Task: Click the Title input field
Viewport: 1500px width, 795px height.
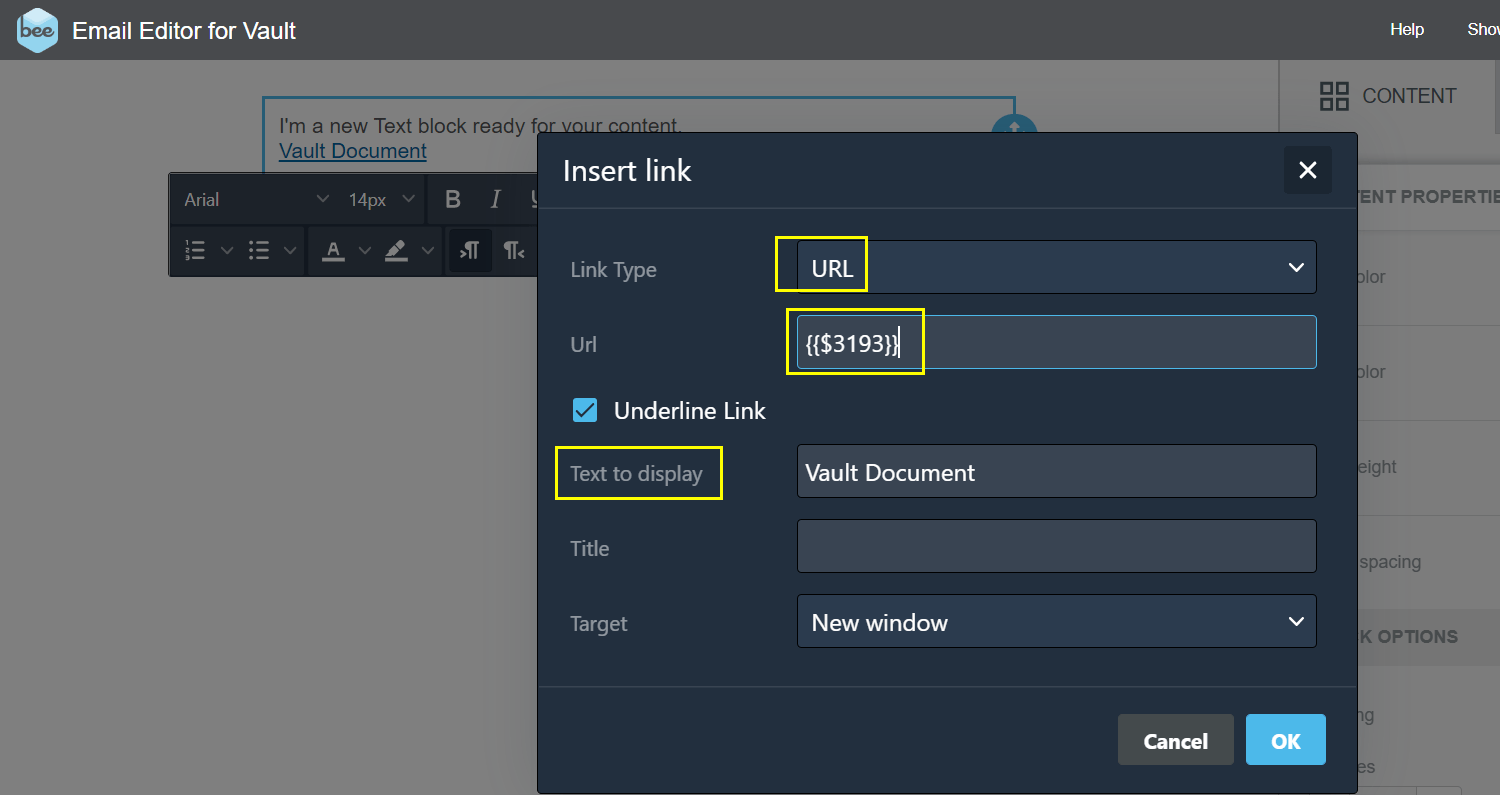Action: 1056,546
